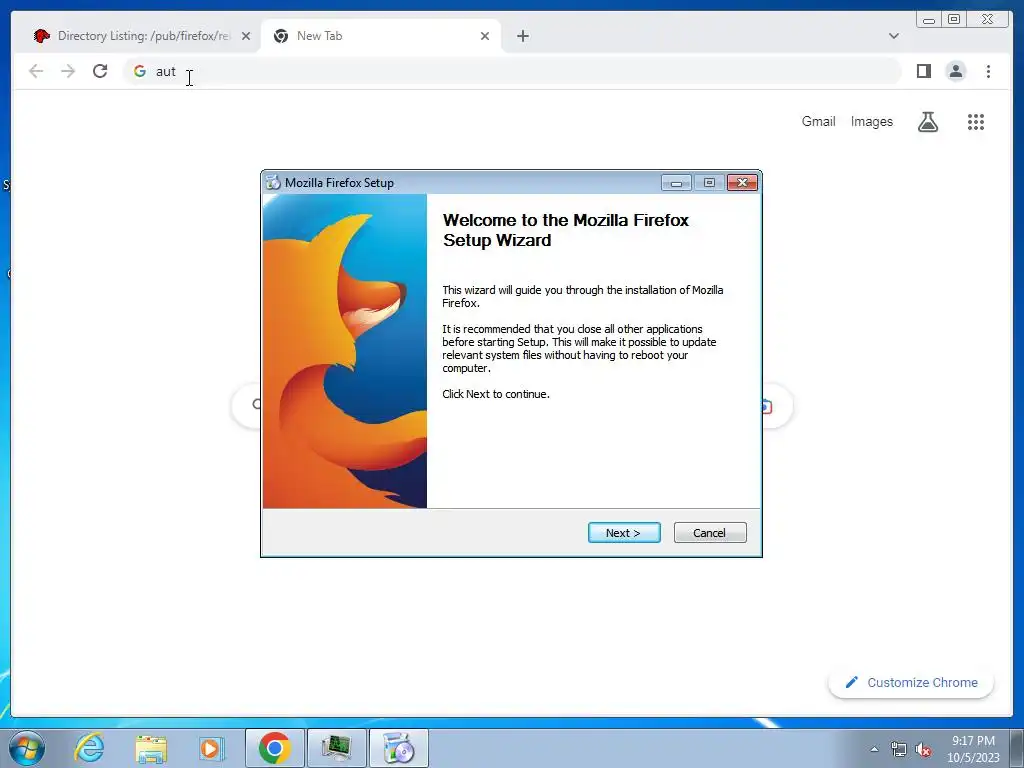Click the Firefox Setup title bar icon
The width and height of the screenshot is (1024, 768).
(272, 183)
